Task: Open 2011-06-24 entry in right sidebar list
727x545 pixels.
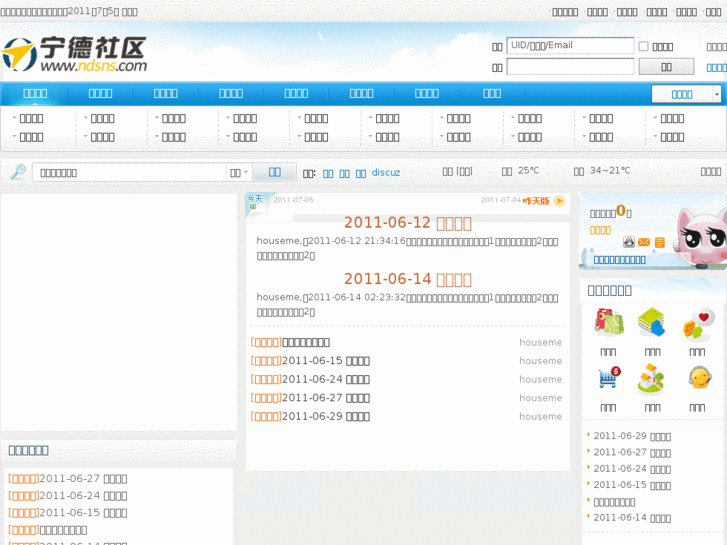Action: (632, 469)
